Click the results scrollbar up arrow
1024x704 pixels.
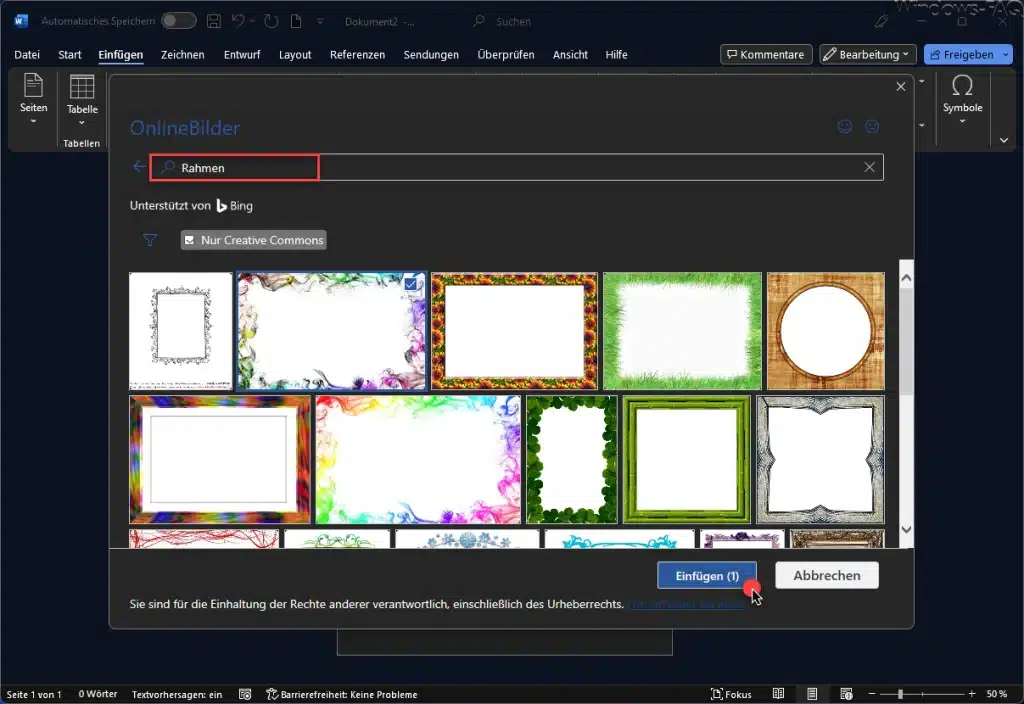pos(906,278)
